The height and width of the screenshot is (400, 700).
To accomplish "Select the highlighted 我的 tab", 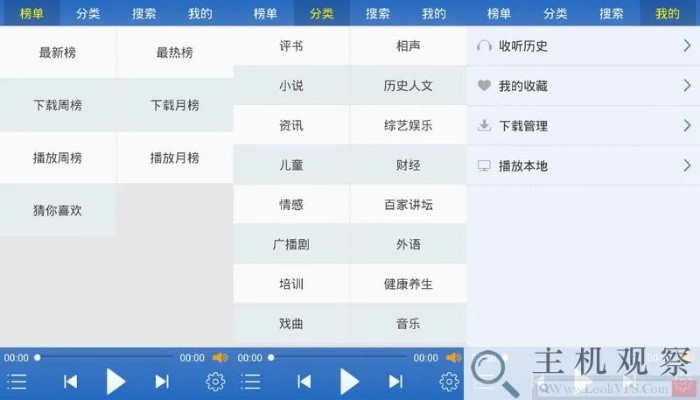I will (x=667, y=13).
